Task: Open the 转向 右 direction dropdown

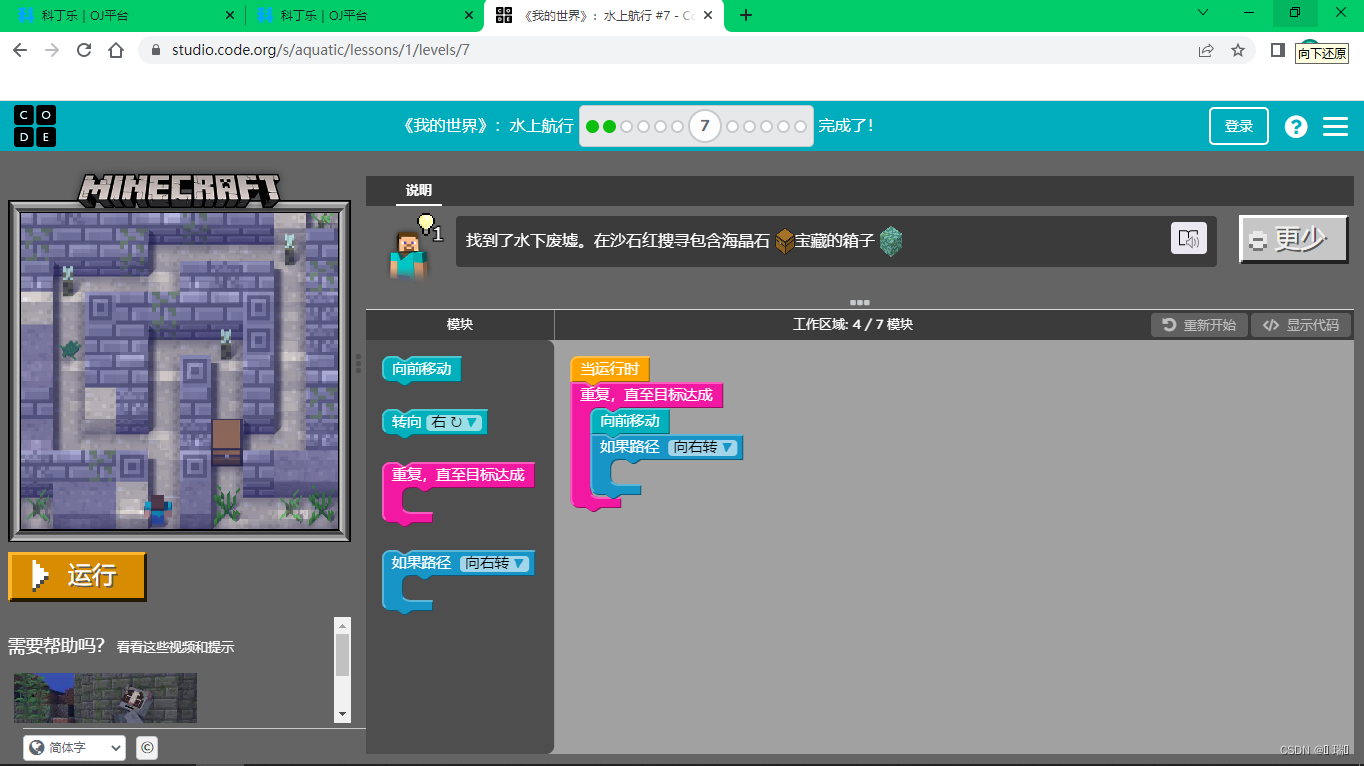Action: [x=455, y=422]
